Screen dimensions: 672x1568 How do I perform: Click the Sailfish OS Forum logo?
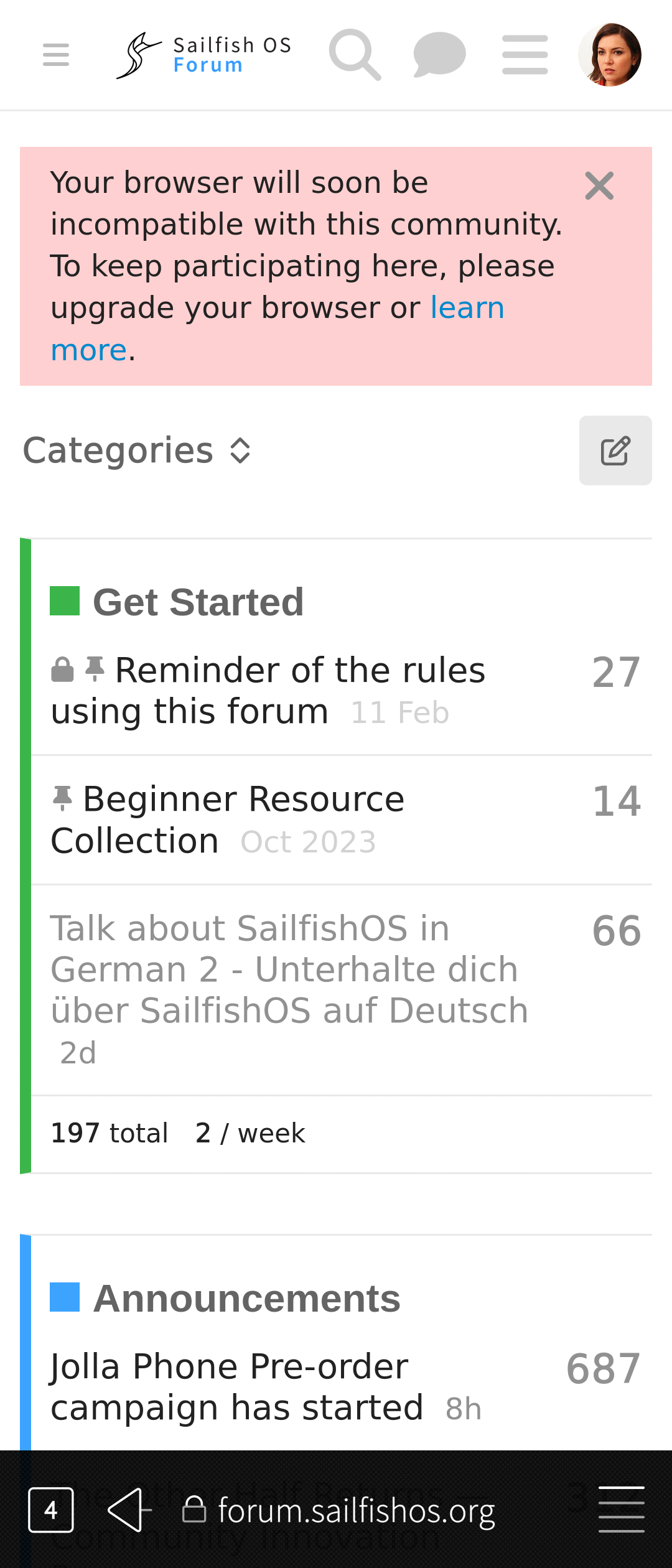coord(204,55)
